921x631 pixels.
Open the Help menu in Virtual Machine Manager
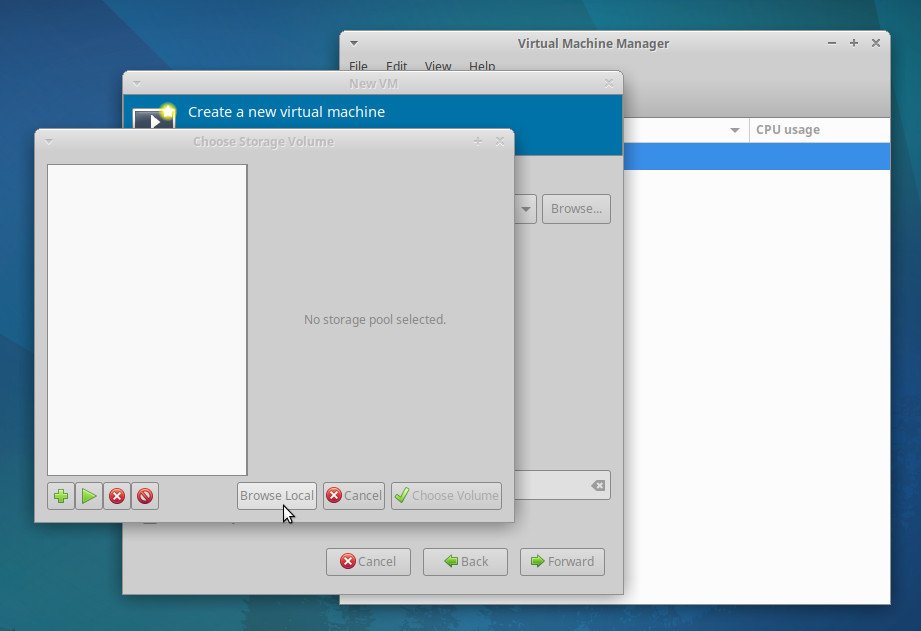point(482,66)
